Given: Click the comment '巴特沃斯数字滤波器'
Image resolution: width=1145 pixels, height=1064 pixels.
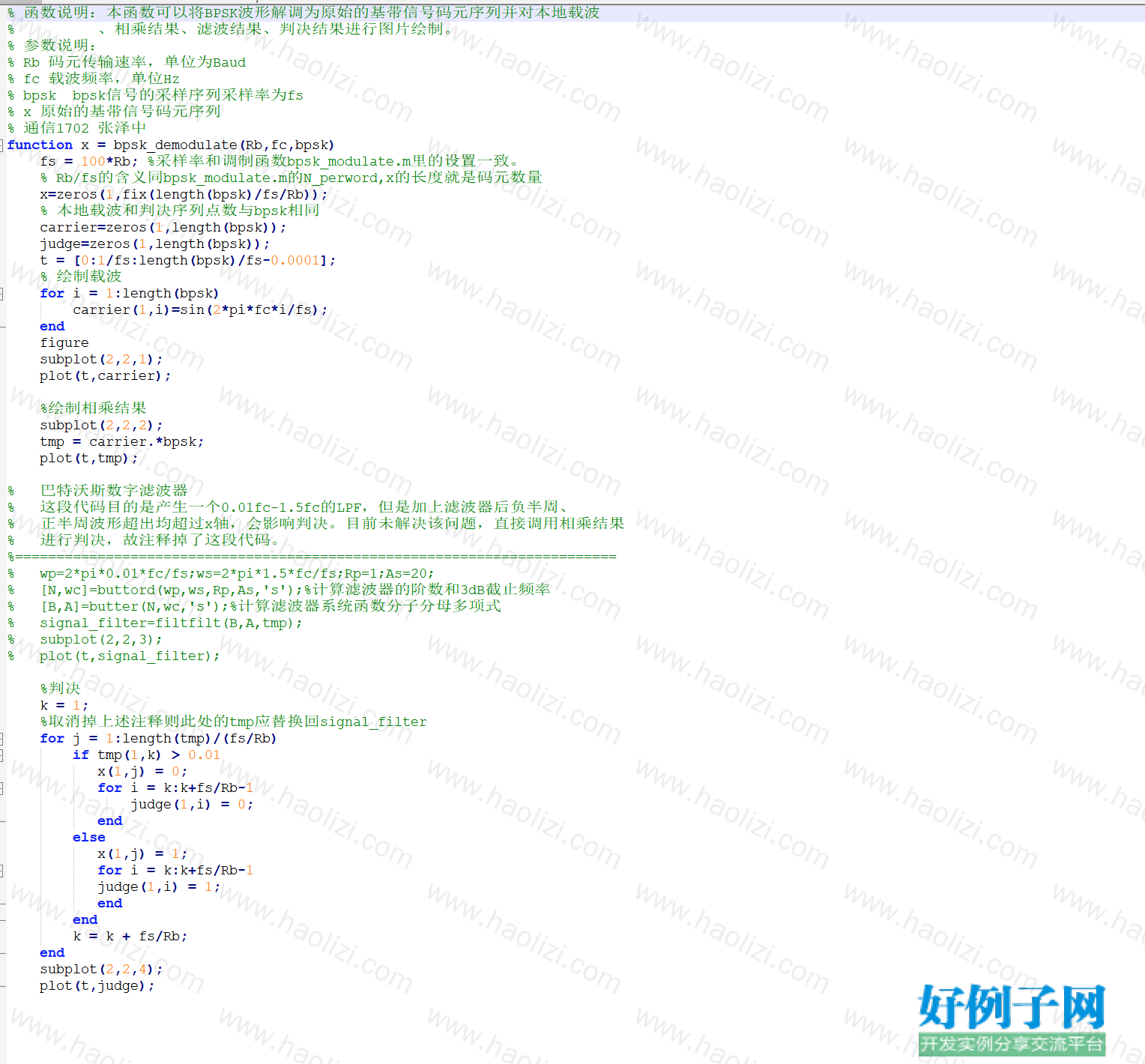Looking at the screenshot, I should click(114, 491).
